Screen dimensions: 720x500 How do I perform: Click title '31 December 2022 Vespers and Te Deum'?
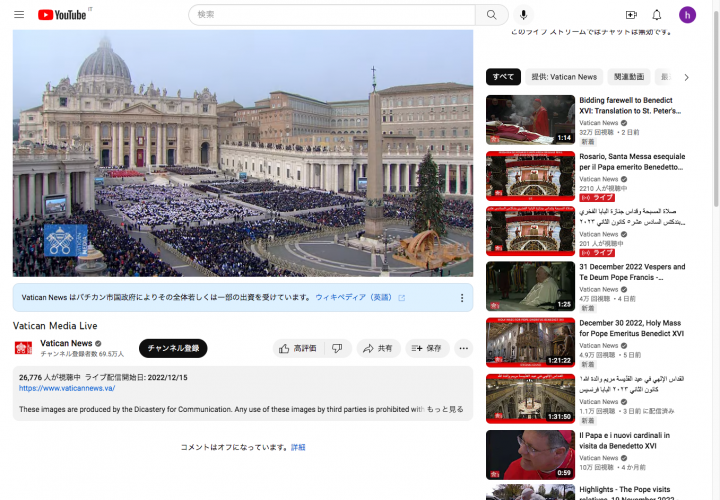pos(632,272)
